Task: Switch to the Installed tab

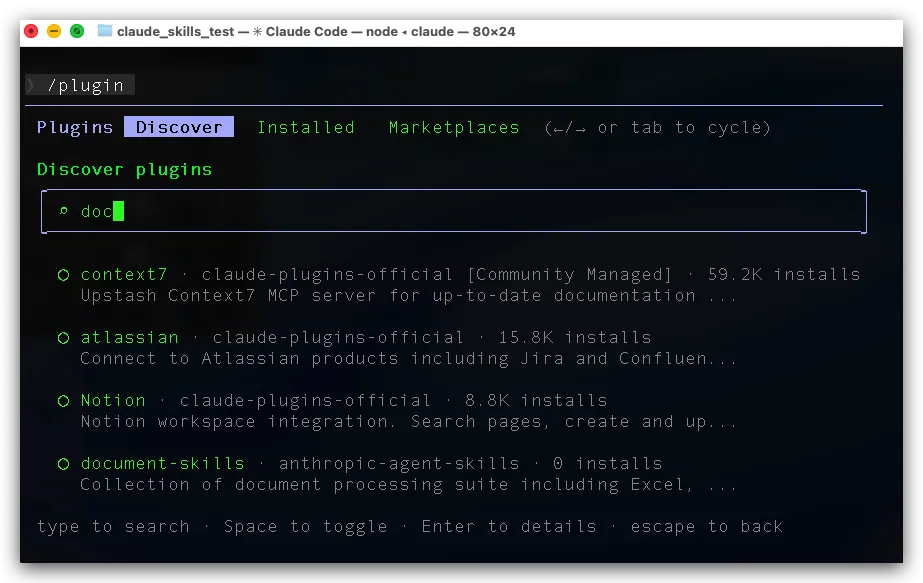Action: pyautogui.click(x=305, y=127)
